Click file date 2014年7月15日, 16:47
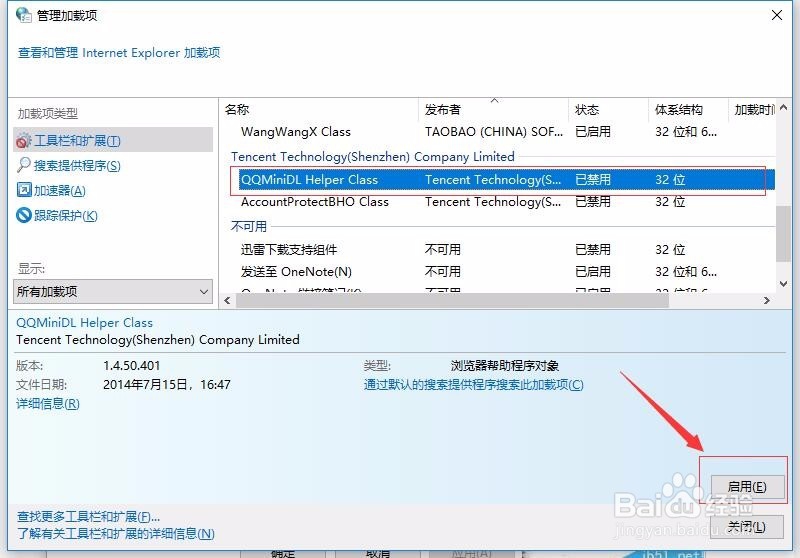Image resolution: width=800 pixels, height=558 pixels. click(167, 385)
